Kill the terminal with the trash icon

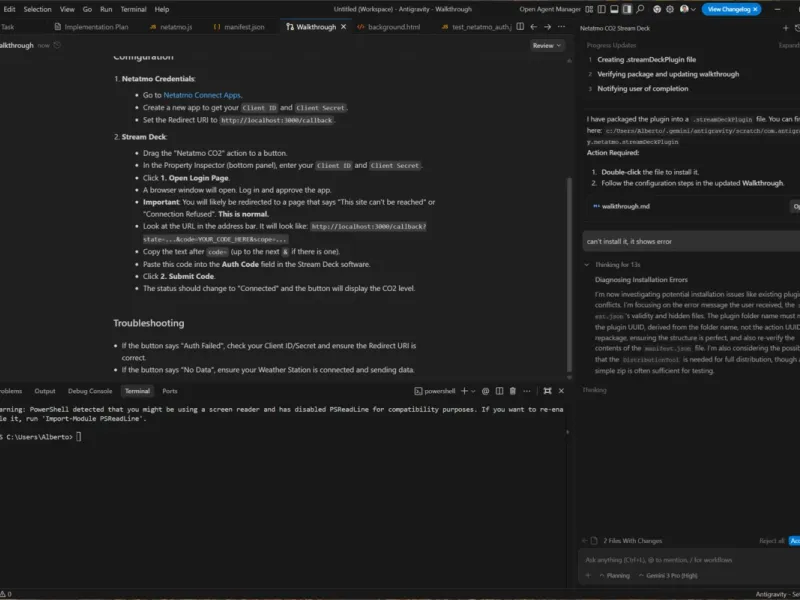(513, 391)
